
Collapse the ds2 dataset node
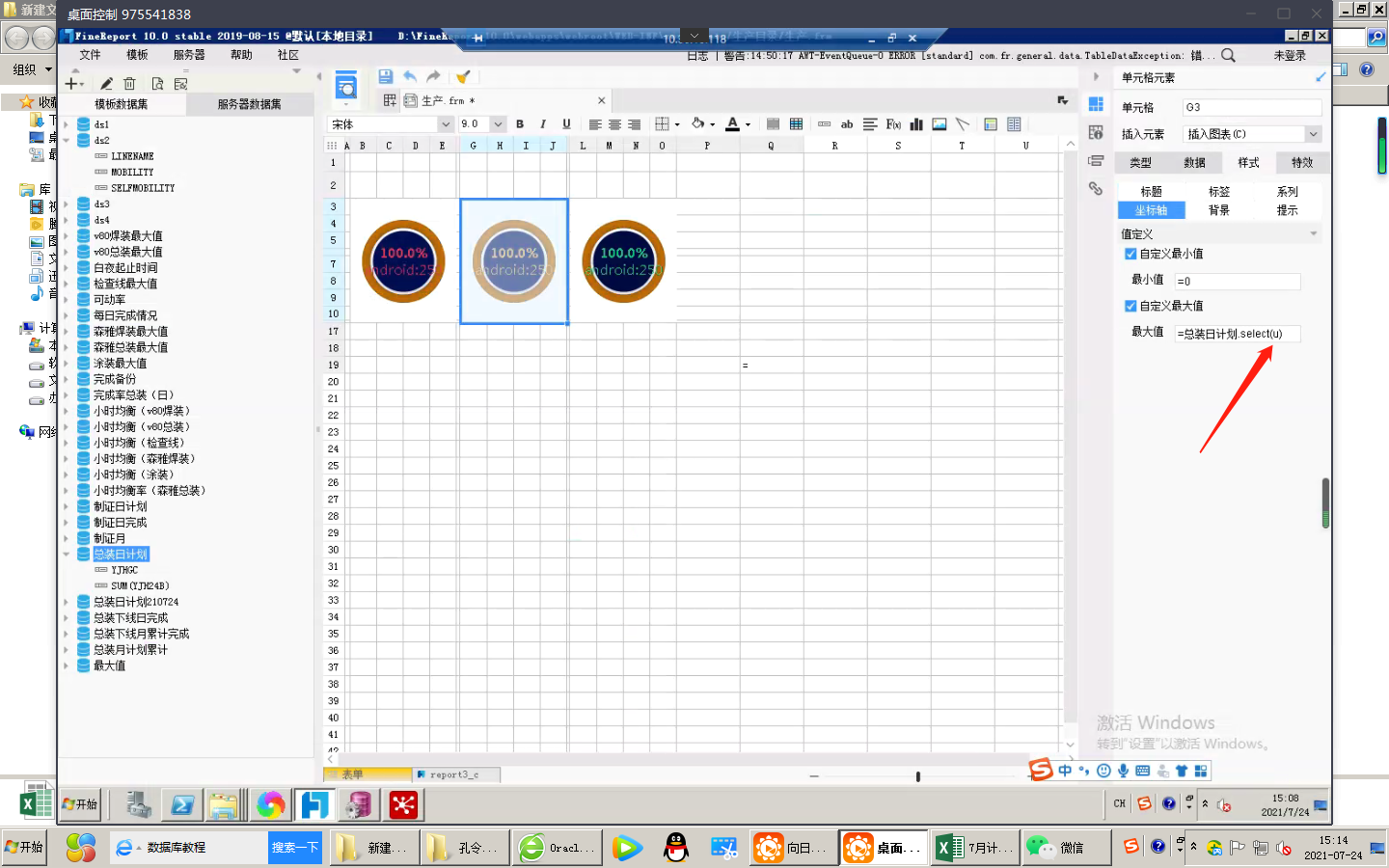tap(67, 140)
